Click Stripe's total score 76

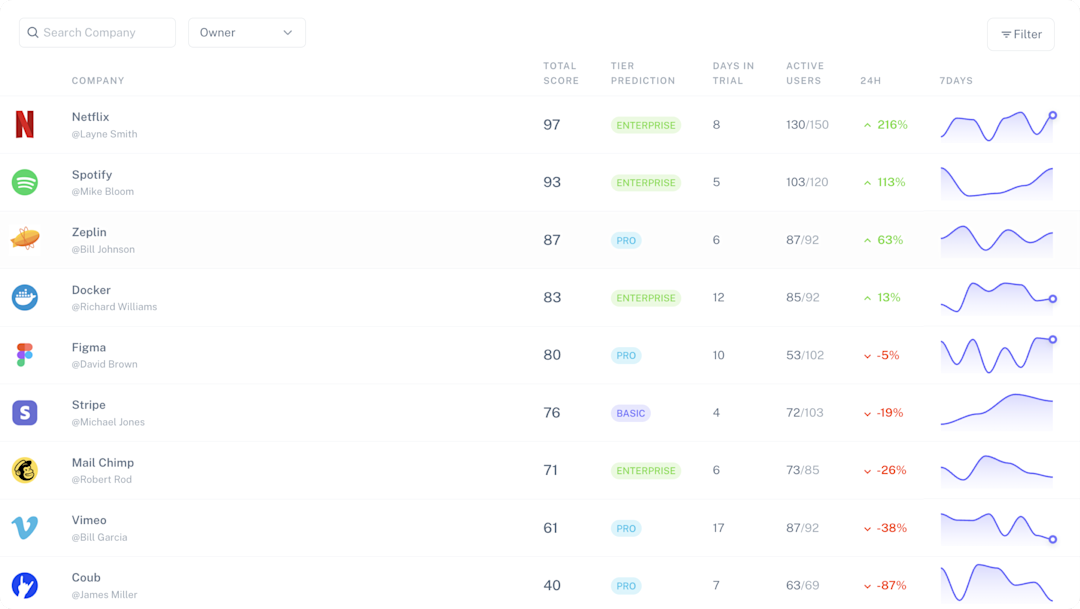[x=552, y=413]
